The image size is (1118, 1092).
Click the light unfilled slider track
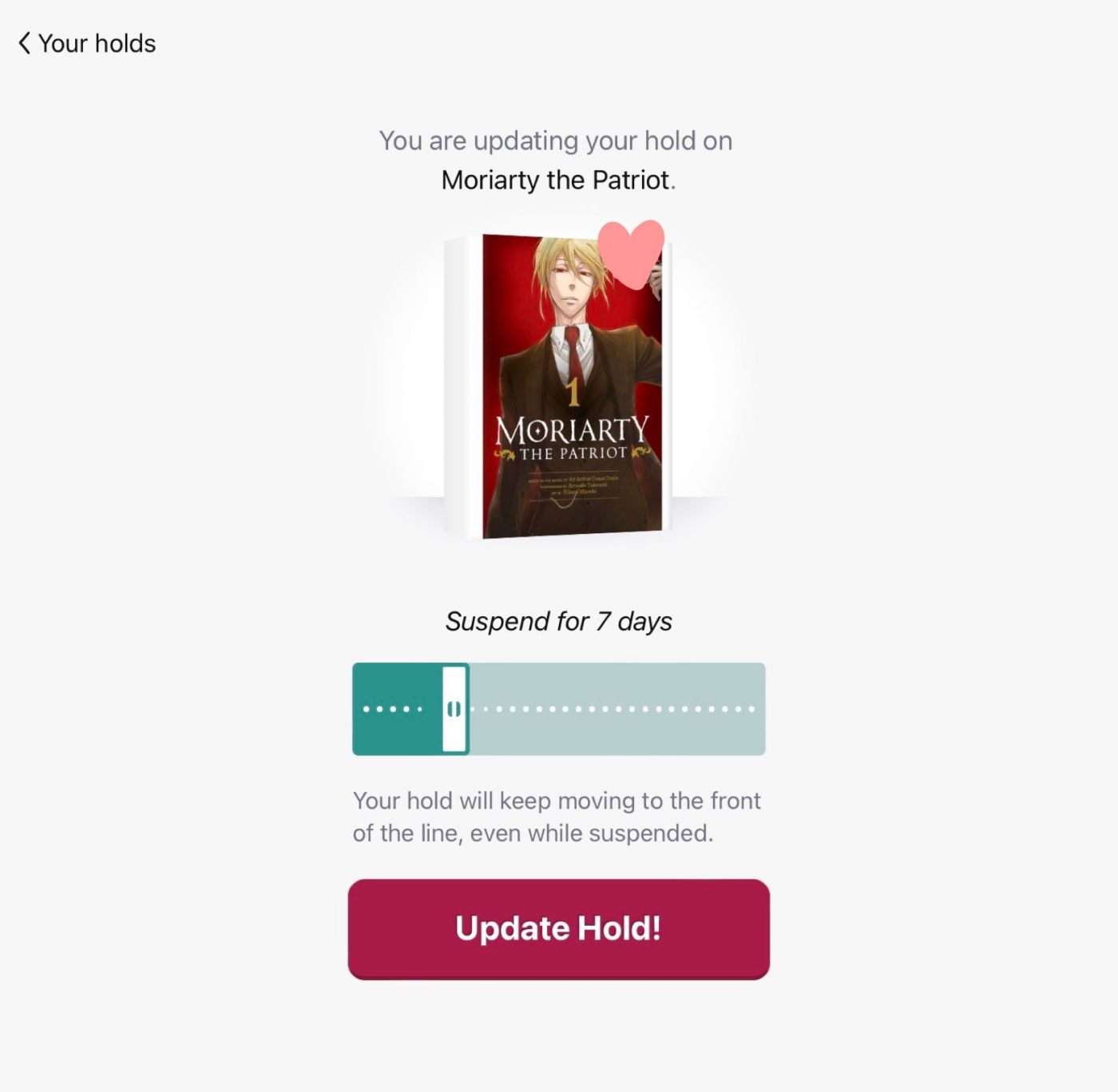(x=615, y=709)
